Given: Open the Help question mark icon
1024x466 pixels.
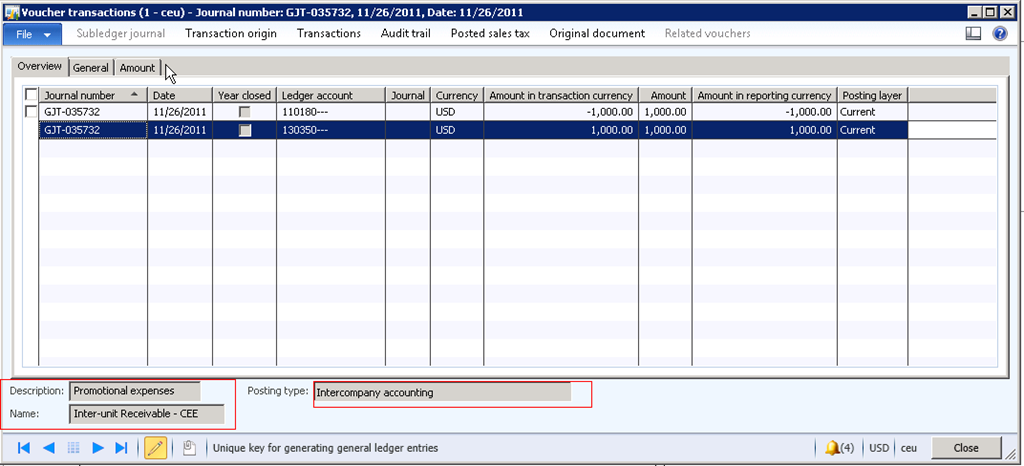Looking at the screenshot, I should (999, 33).
